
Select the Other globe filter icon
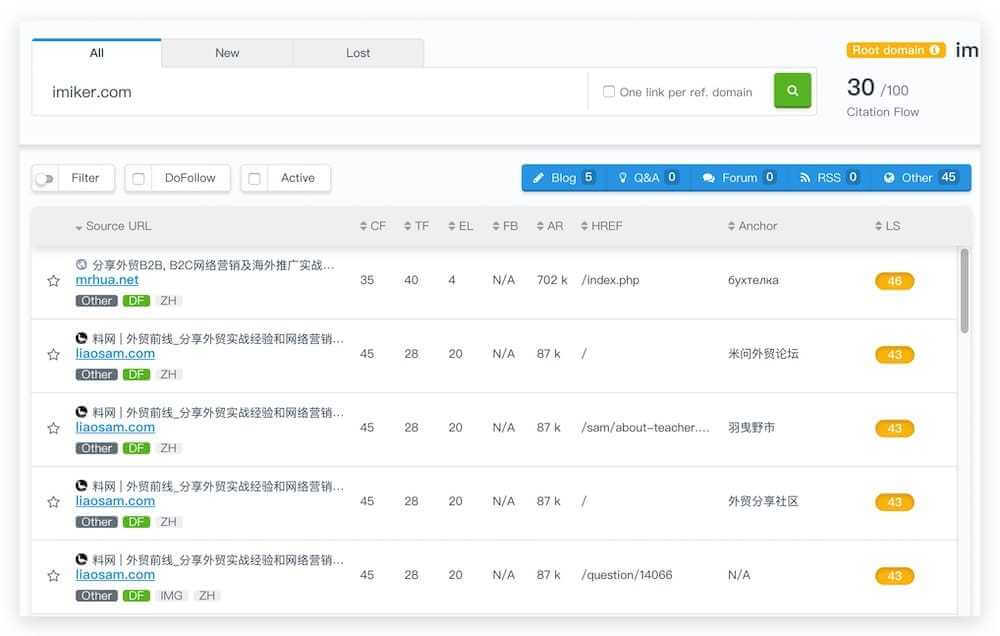(891, 177)
